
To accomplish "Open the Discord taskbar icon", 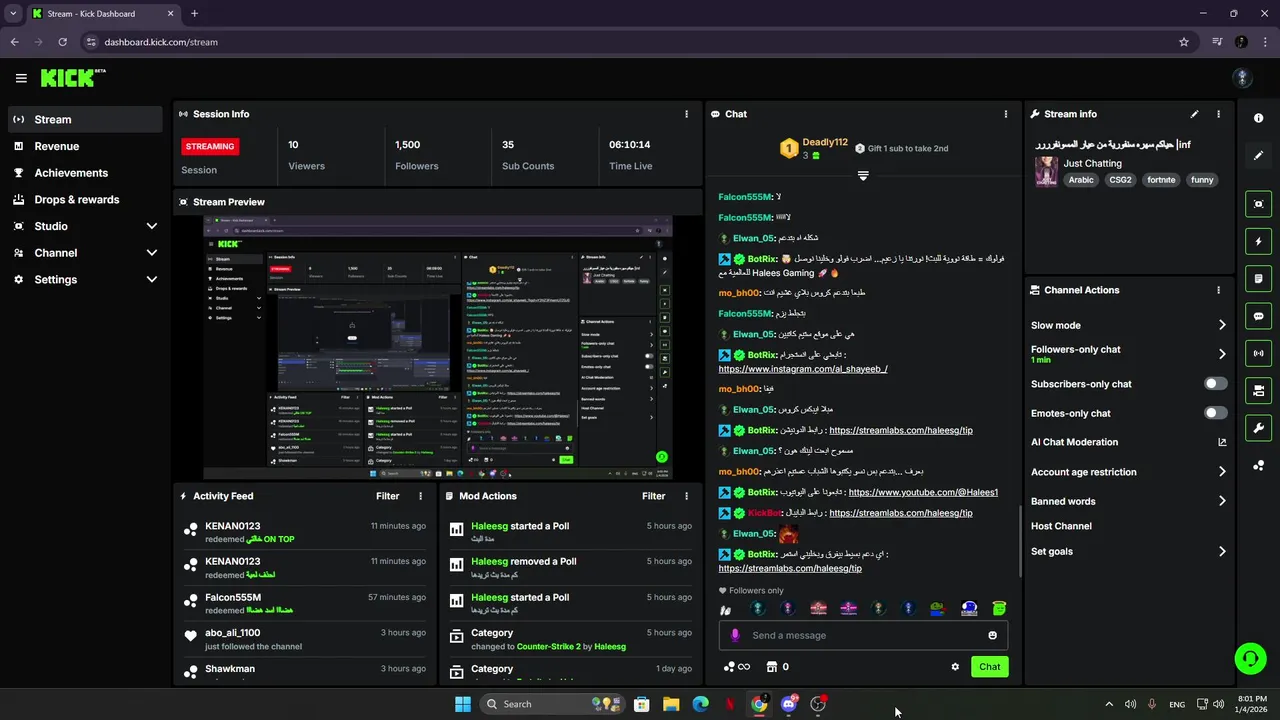I will (789, 704).
